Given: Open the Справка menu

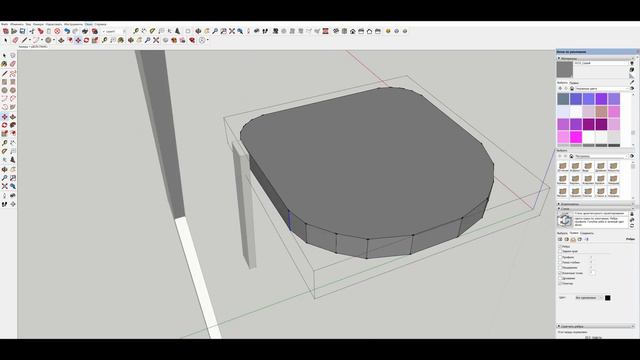Looking at the screenshot, I should [100, 24].
